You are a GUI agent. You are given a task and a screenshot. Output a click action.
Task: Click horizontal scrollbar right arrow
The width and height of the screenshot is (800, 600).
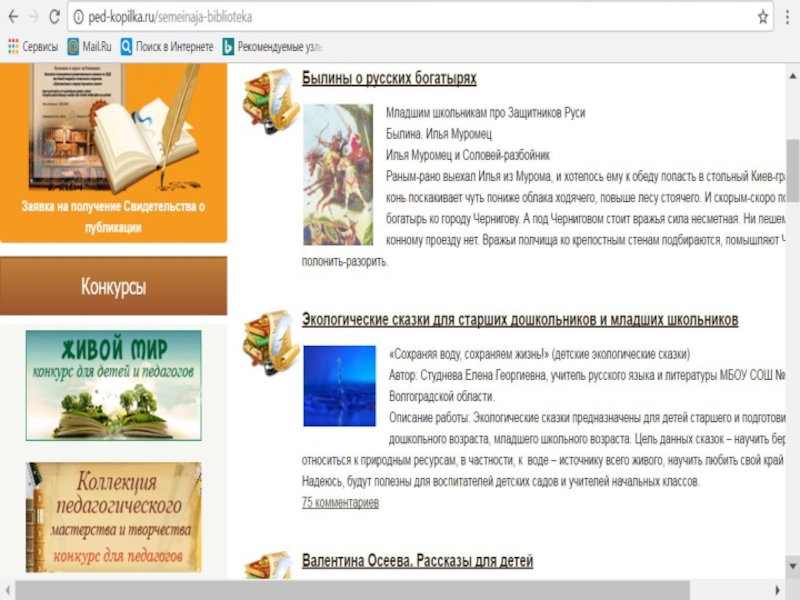click(778, 590)
